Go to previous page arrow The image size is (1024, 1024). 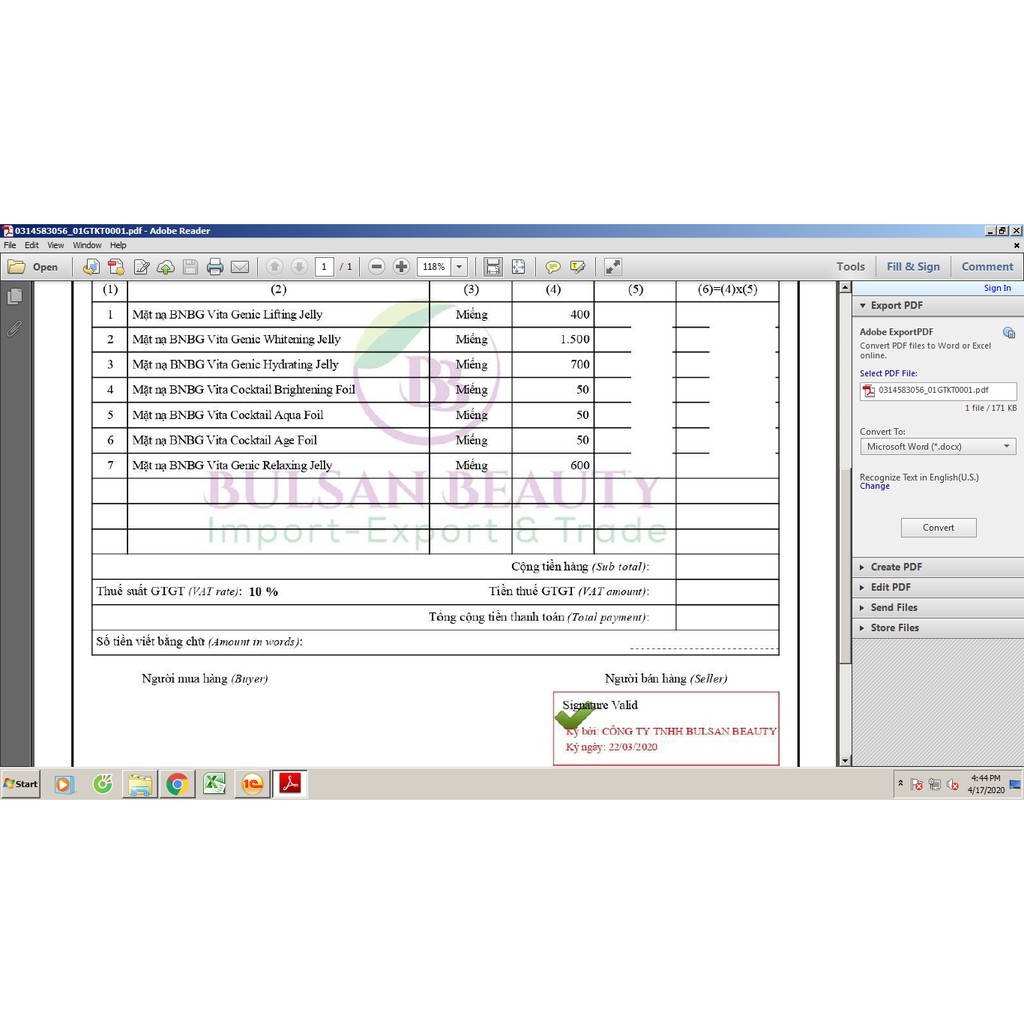point(275,266)
